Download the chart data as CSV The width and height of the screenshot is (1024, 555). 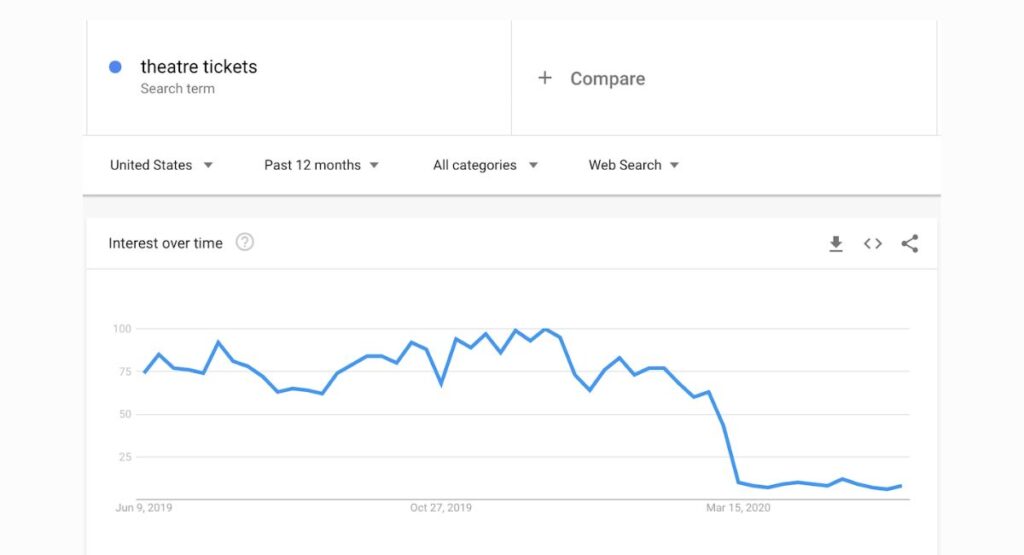pyautogui.click(x=836, y=243)
